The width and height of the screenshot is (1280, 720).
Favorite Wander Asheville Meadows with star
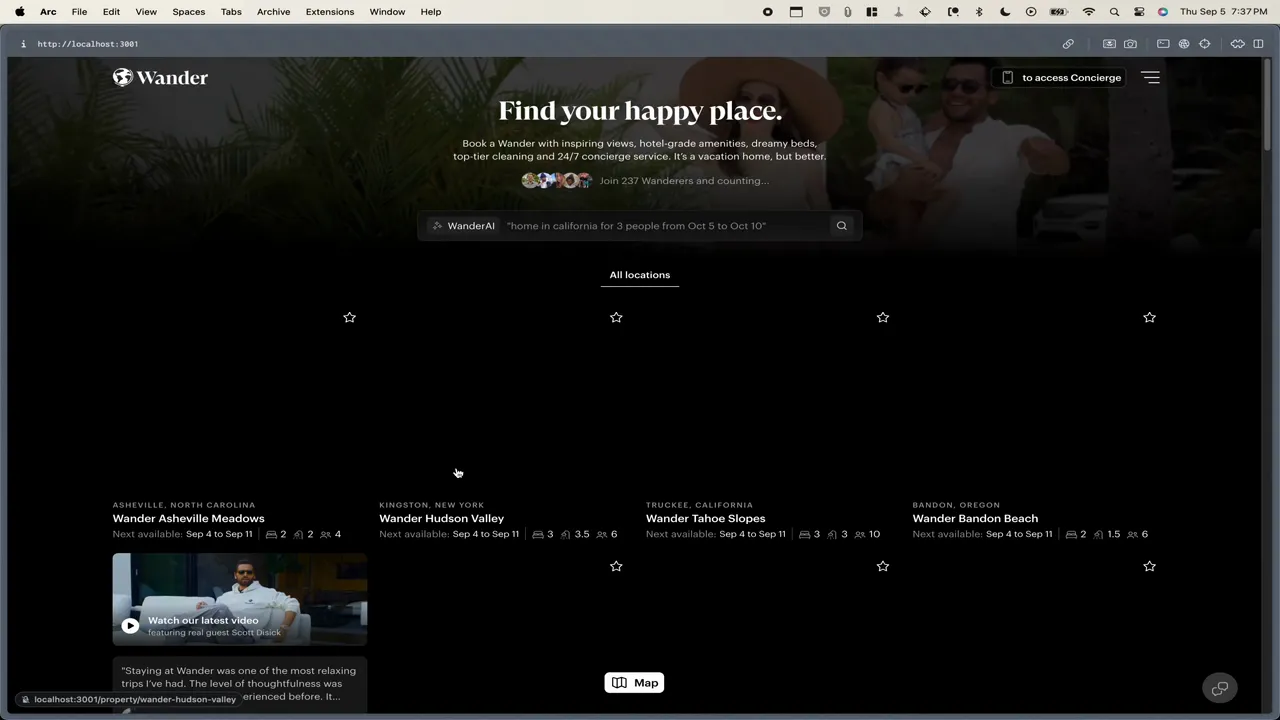click(x=349, y=317)
